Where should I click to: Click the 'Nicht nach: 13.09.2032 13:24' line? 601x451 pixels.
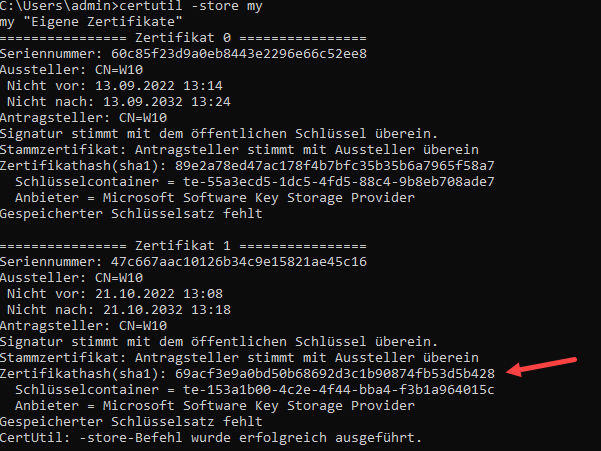point(119,101)
